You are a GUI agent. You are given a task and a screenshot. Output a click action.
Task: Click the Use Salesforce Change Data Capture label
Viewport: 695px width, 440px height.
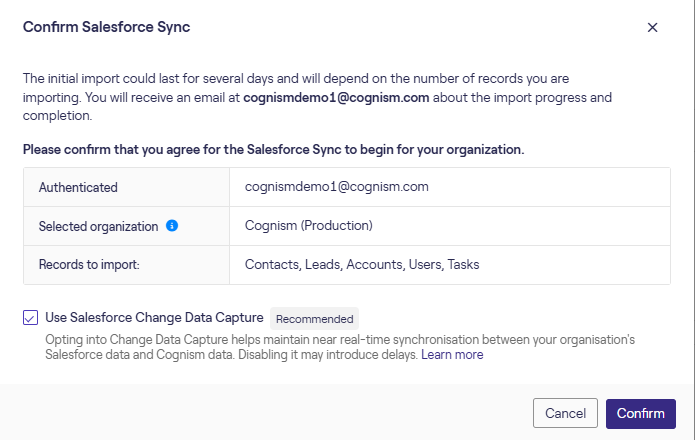(x=155, y=318)
